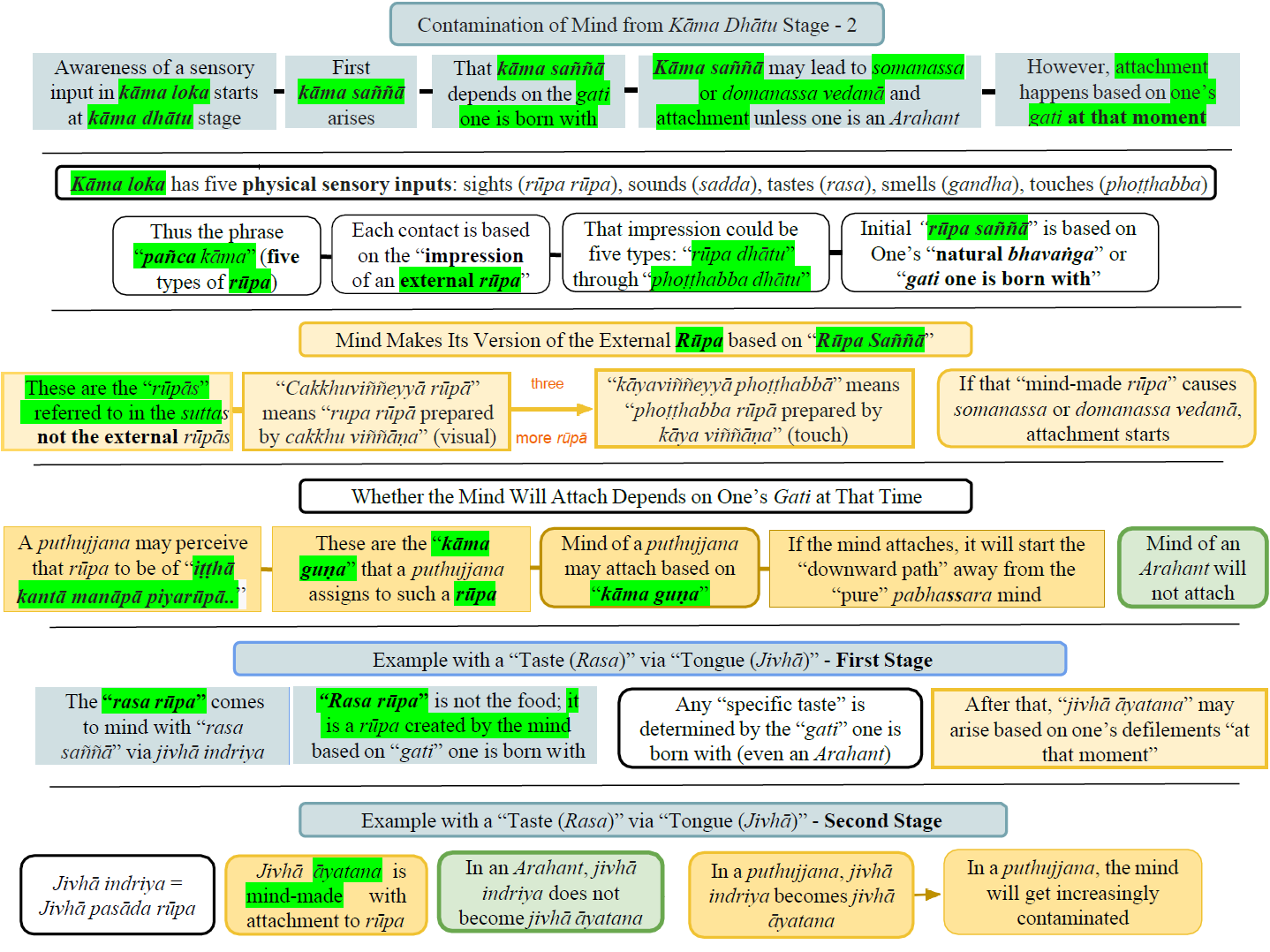The image size is (1270, 952).
Task: Click heading 'Whether the Mind Will Attach Depends on One's Gati'
Action: coord(636,496)
